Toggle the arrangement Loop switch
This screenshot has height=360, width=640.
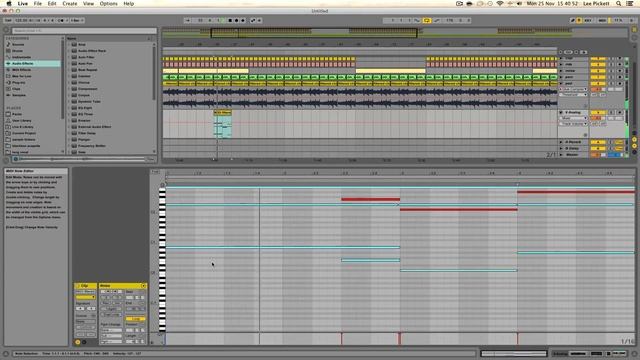pyautogui.click(x=427, y=20)
